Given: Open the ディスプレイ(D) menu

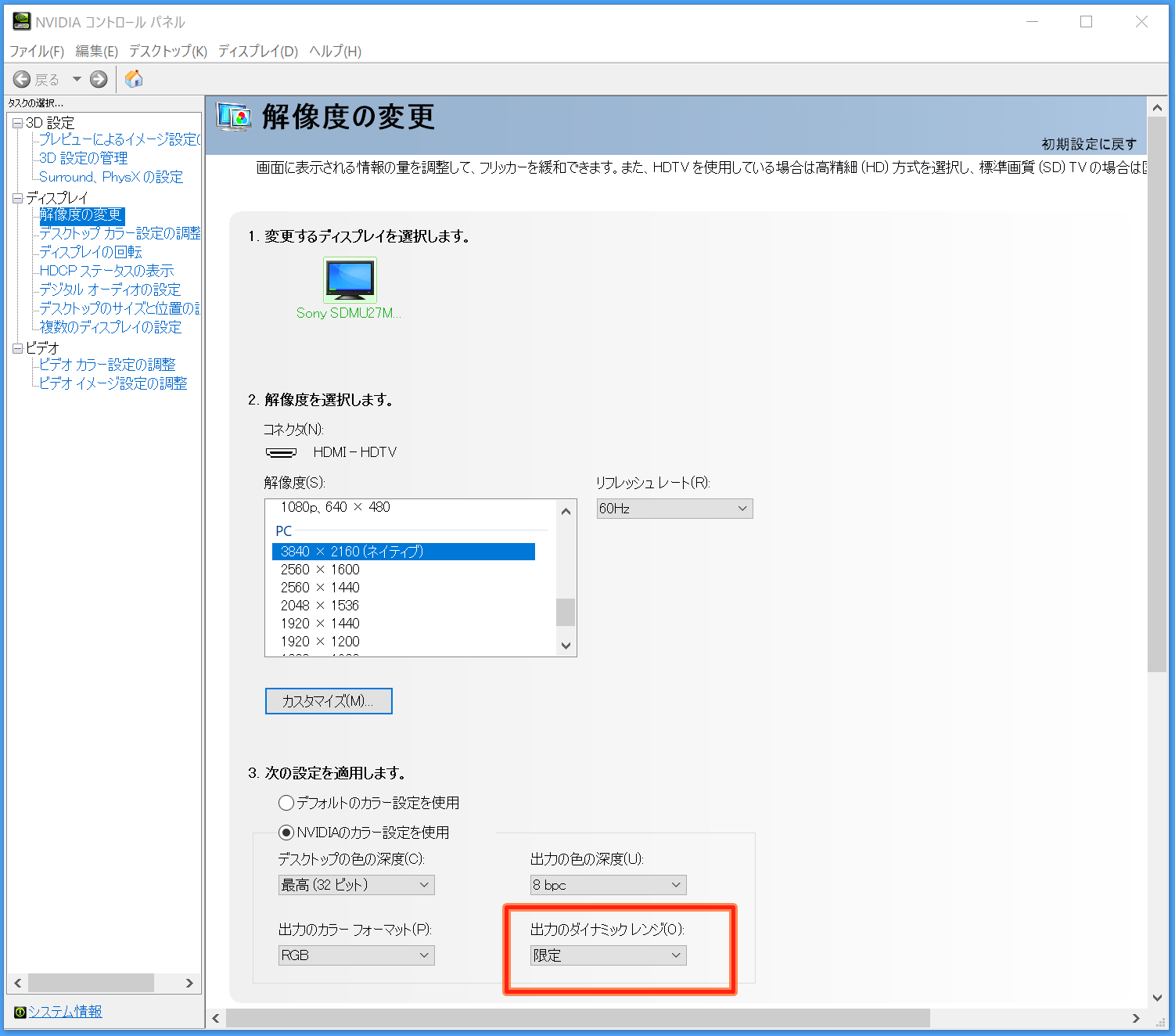Looking at the screenshot, I should pos(258,52).
